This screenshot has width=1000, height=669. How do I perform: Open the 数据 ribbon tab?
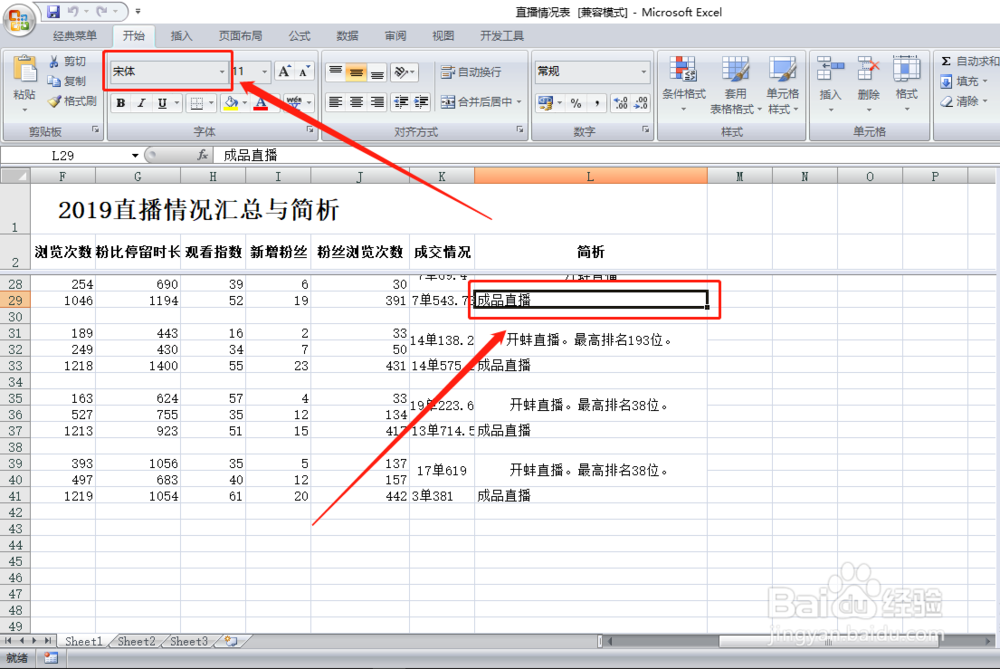coord(346,35)
